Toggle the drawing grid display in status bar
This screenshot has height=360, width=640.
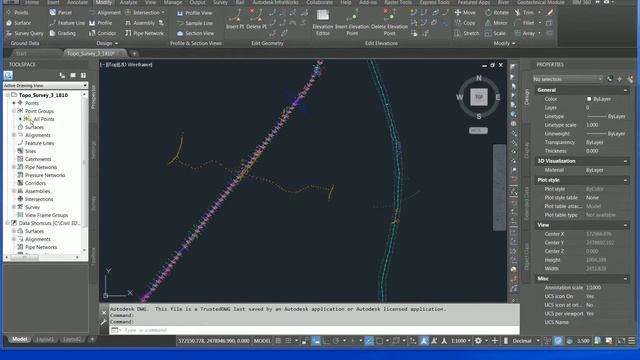(278, 341)
